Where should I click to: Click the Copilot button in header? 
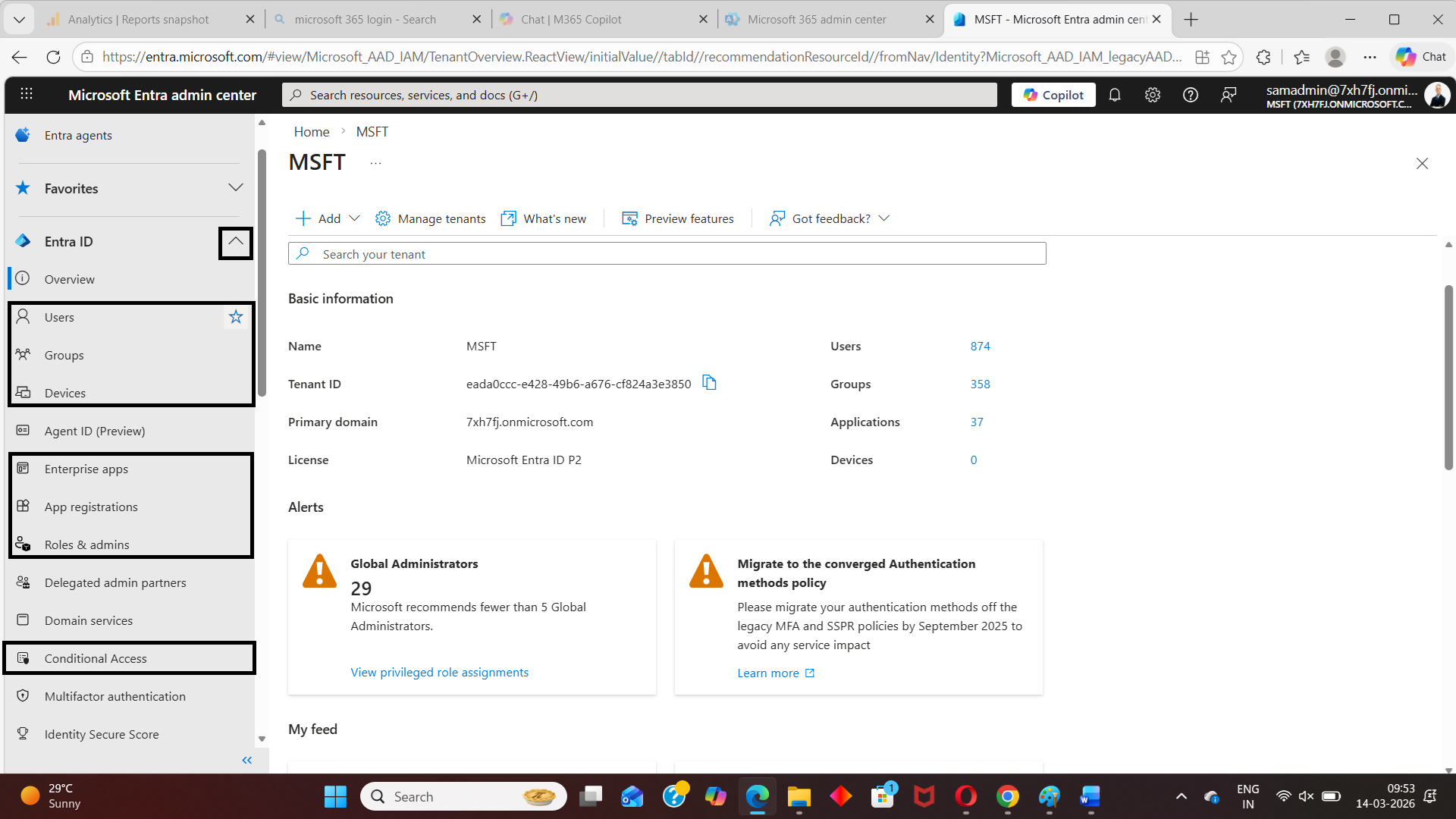click(x=1053, y=95)
